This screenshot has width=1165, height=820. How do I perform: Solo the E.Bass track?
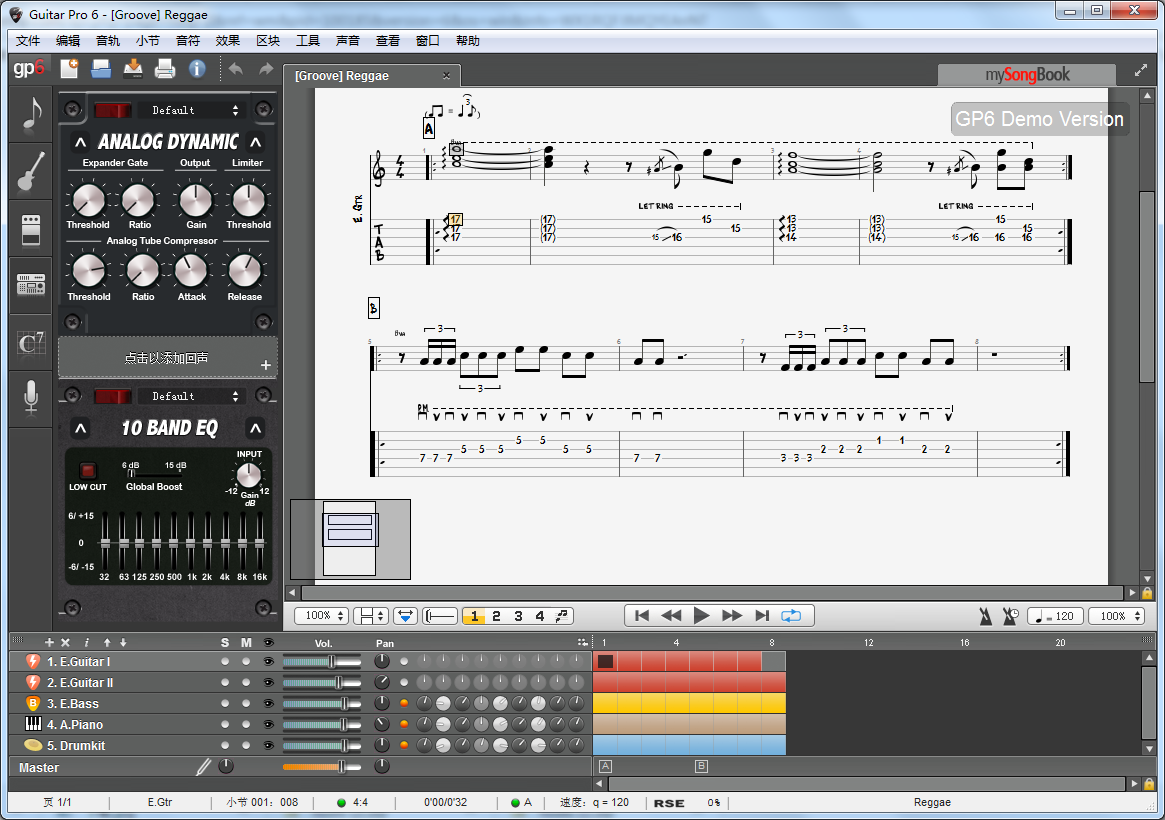point(227,703)
